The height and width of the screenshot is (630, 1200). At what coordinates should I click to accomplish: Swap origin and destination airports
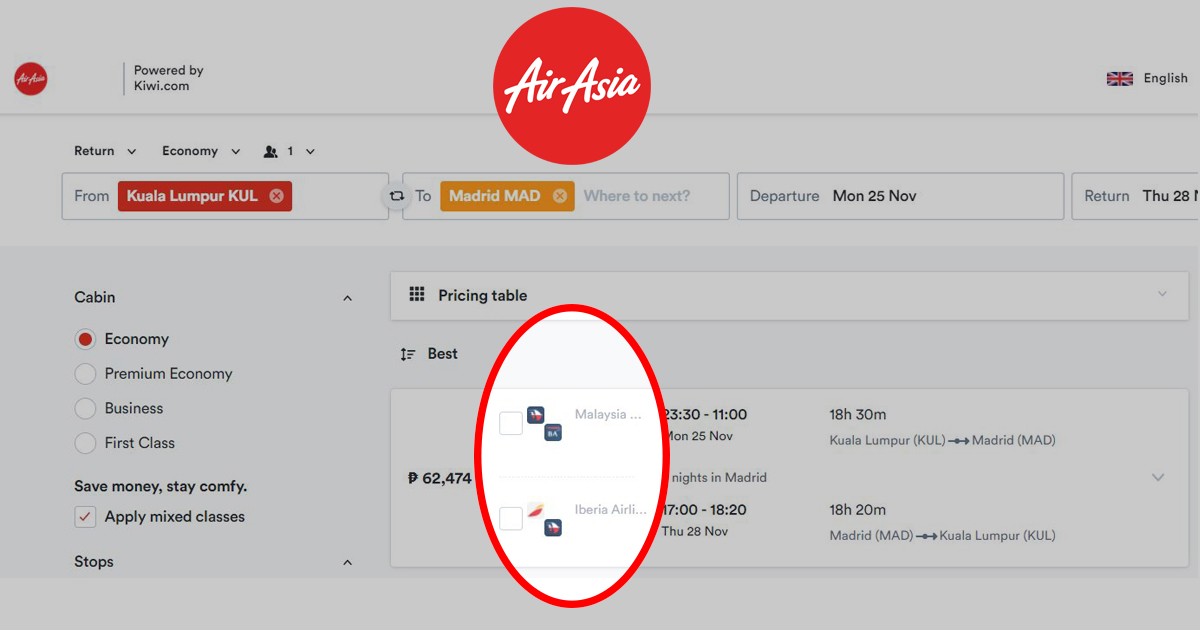396,196
